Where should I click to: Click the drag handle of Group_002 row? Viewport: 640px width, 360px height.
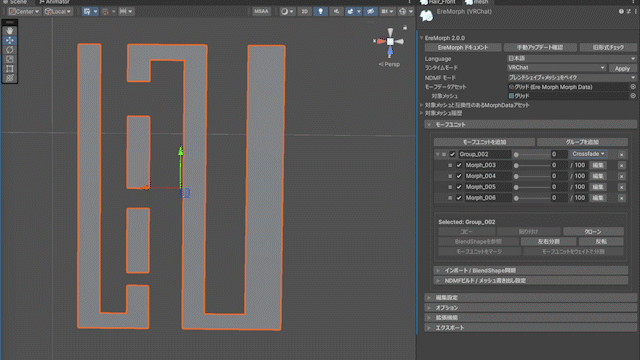[x=444, y=154]
